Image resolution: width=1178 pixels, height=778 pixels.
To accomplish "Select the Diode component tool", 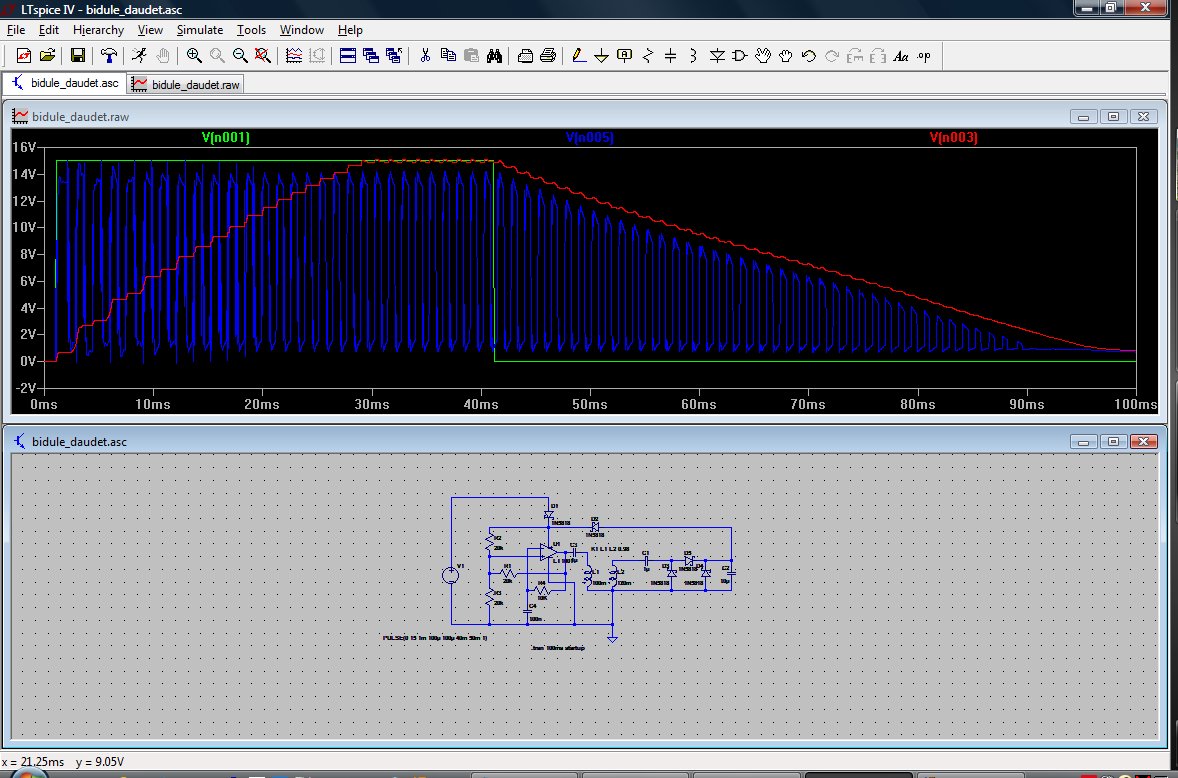I will tap(717, 56).
